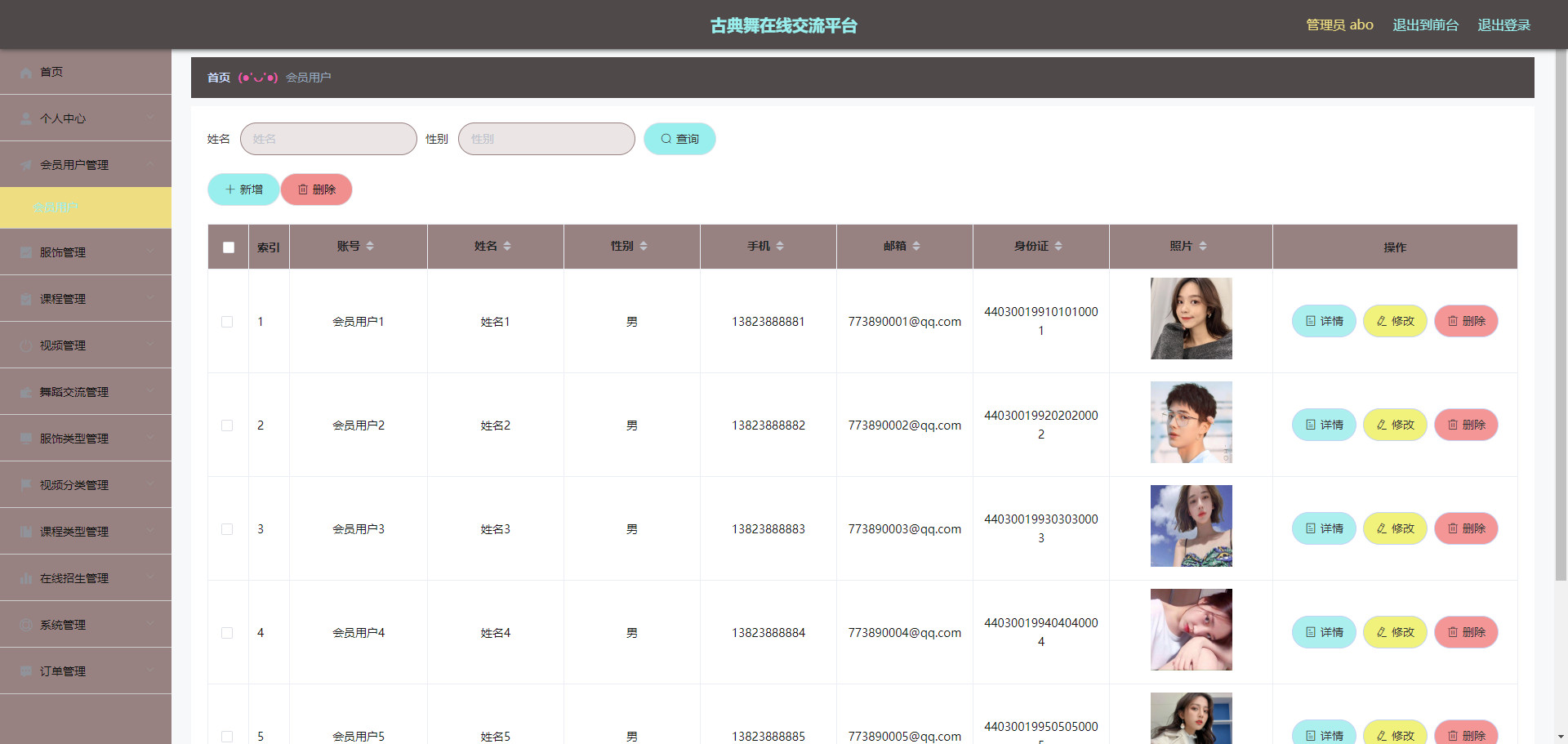Open 服饰类型管理 sidebar menu
Viewport: 1568px width, 744px height.
(x=86, y=439)
